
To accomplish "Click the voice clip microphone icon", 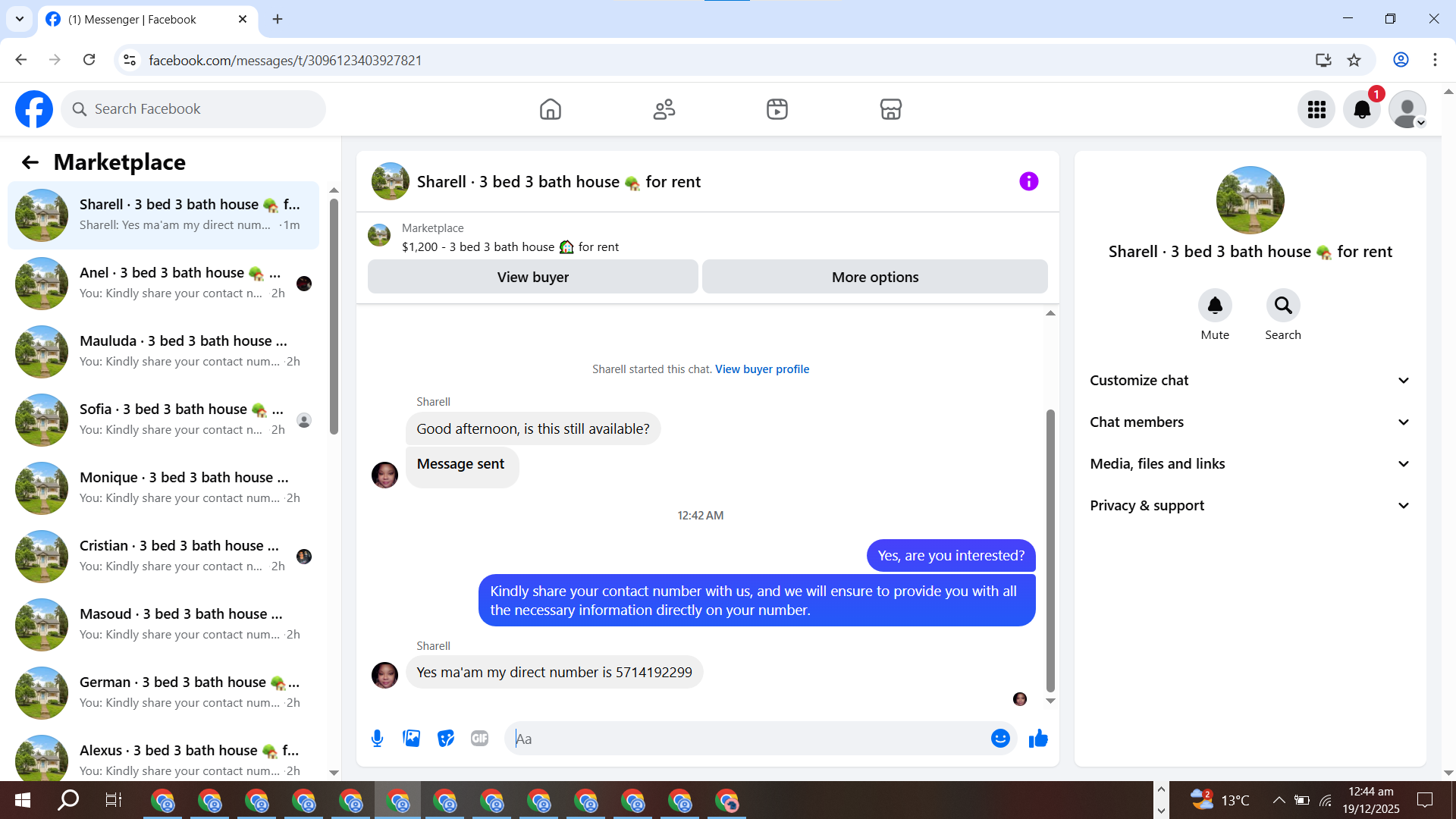I will (x=377, y=739).
